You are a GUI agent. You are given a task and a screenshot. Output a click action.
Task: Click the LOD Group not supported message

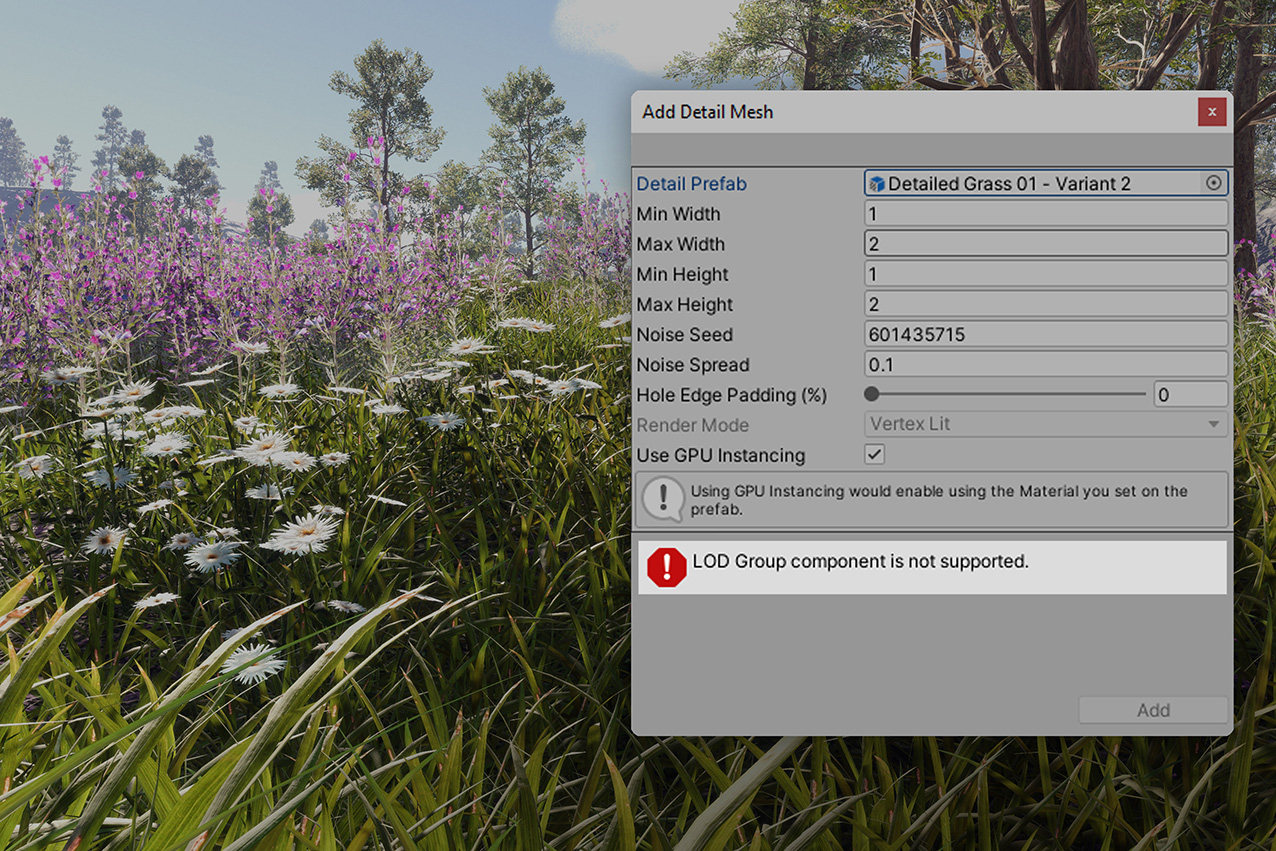click(860, 562)
